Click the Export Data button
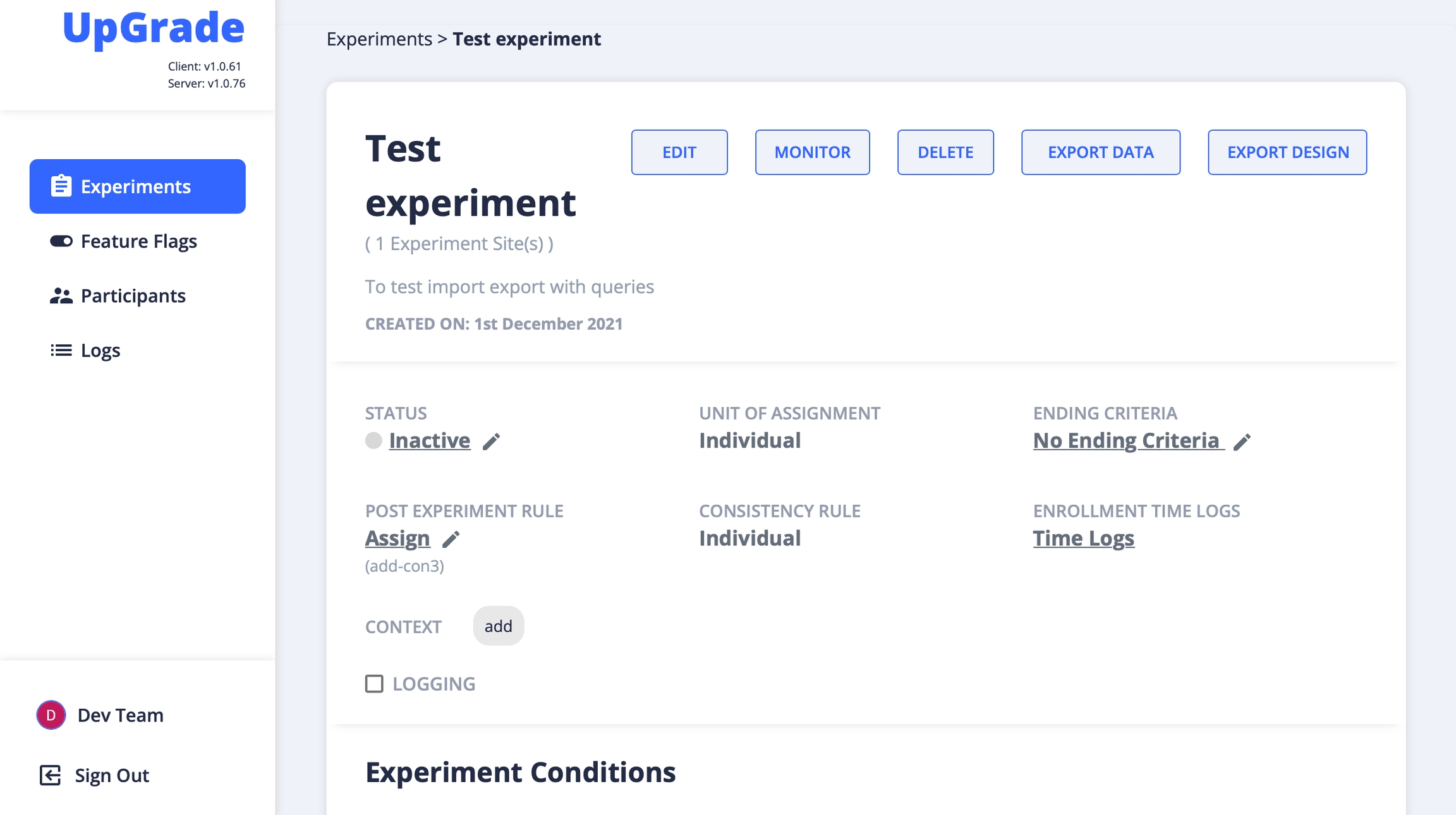This screenshot has height=815, width=1456. (1100, 152)
